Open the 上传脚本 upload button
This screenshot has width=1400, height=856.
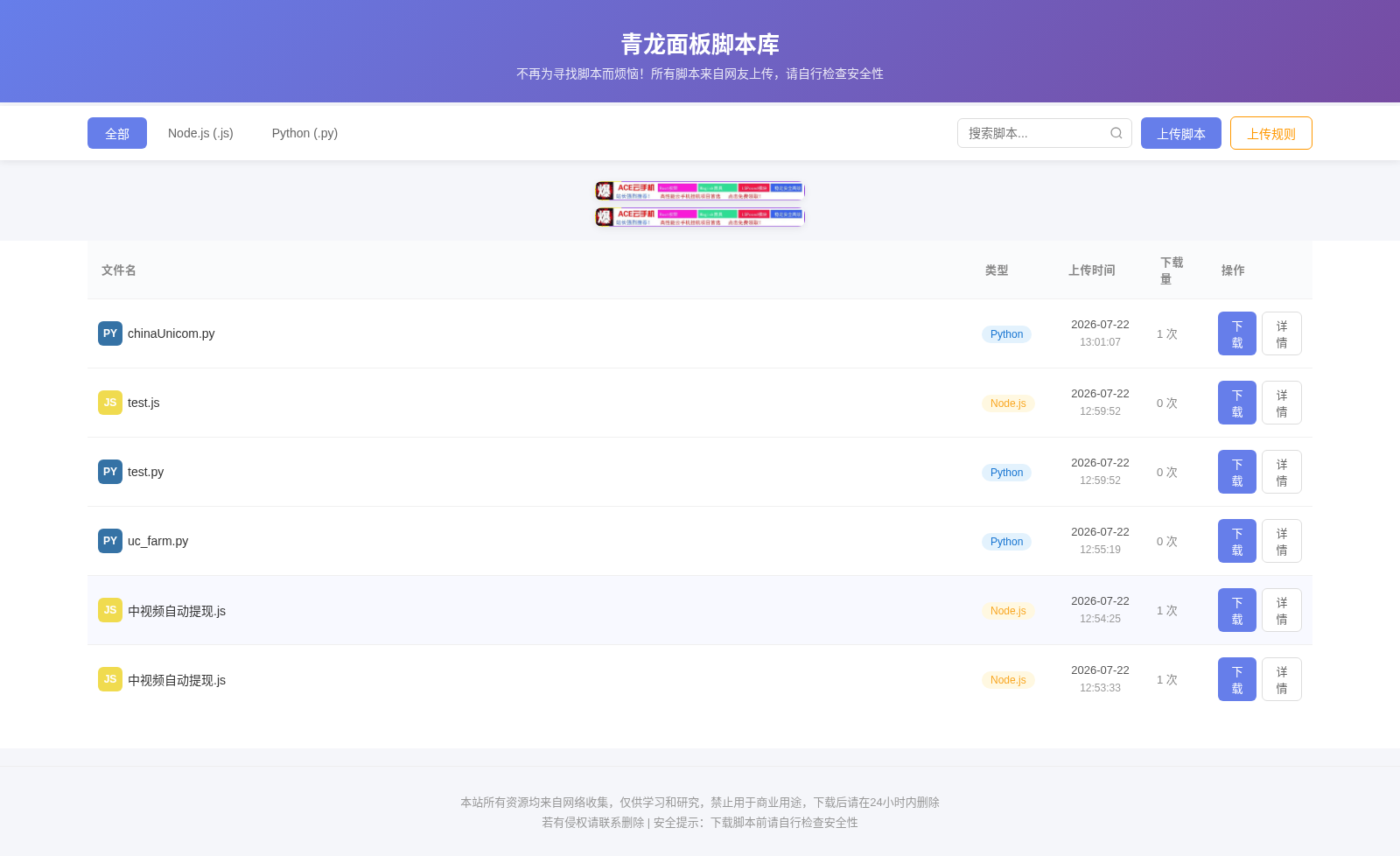1181,133
